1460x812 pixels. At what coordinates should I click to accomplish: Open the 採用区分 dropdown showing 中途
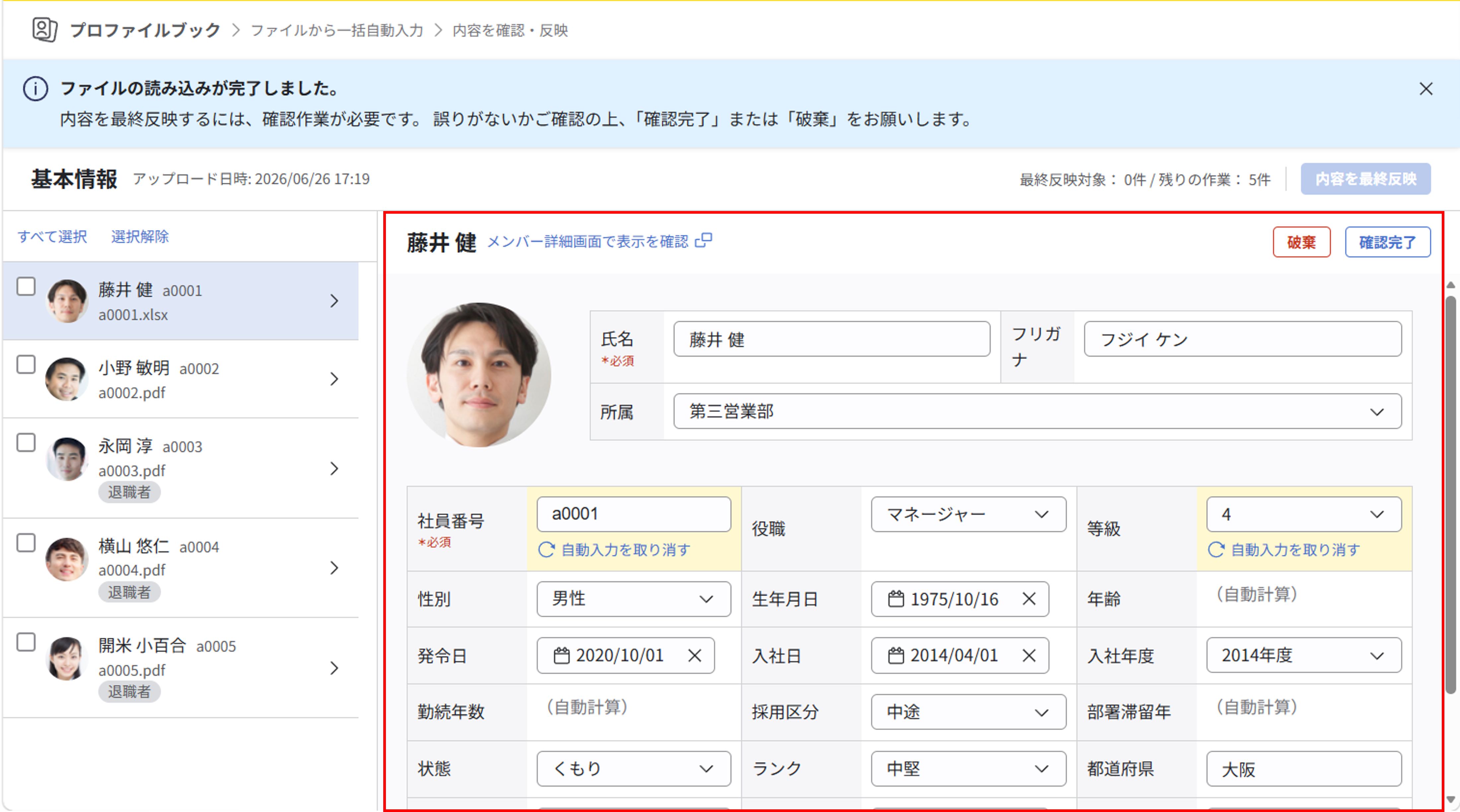pyautogui.click(x=968, y=712)
